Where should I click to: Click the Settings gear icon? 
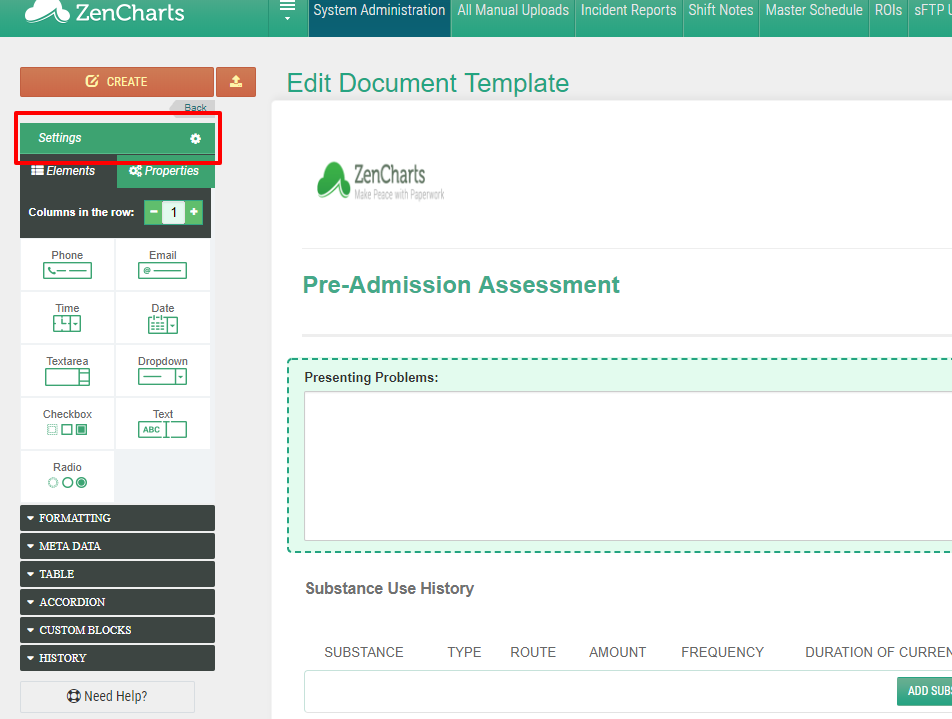pos(195,138)
